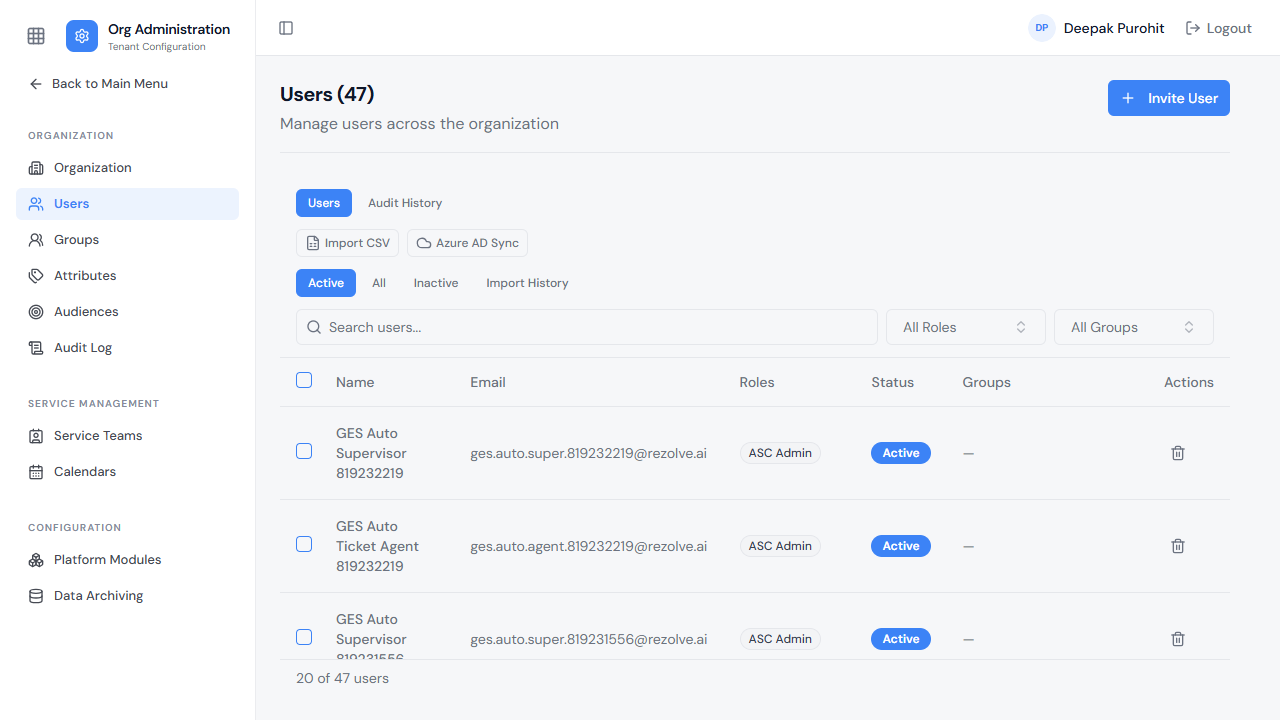Open Calendars page
Screen dimensions: 1280x720
[127, 472]
